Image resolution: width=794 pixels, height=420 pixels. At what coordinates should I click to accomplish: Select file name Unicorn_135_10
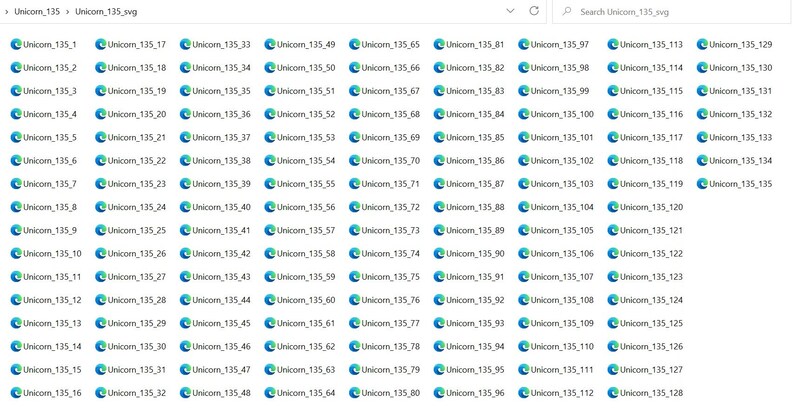point(52,253)
